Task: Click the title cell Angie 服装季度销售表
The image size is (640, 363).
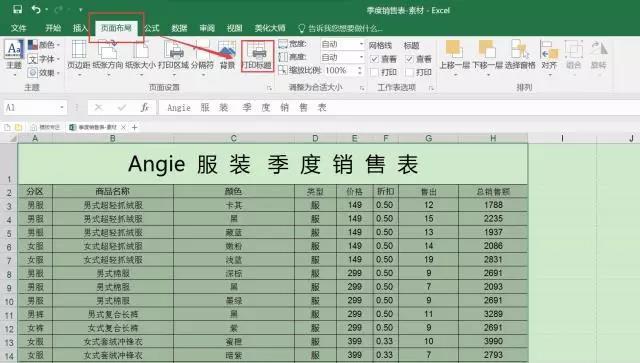Action: click(273, 164)
